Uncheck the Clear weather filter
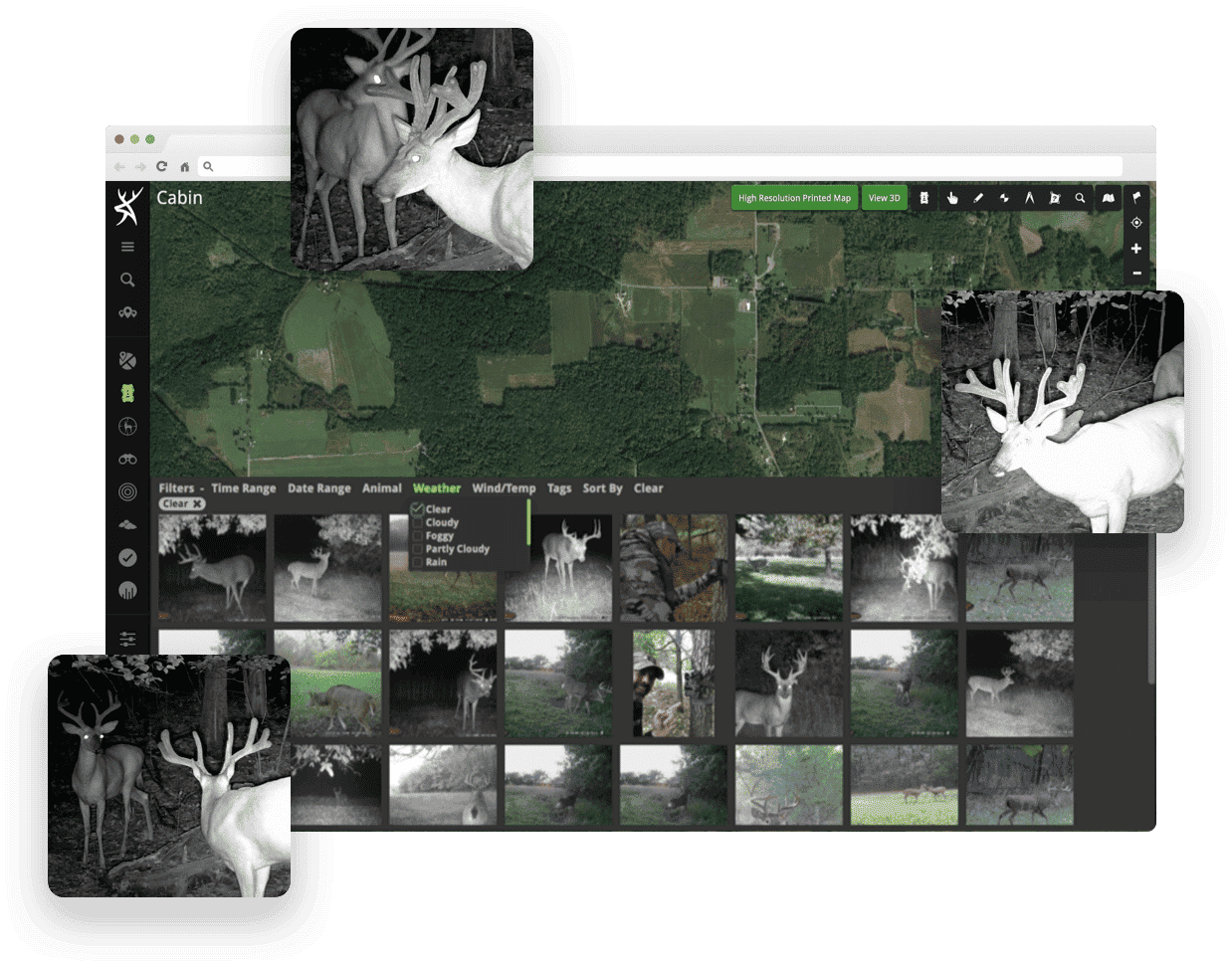 416,509
